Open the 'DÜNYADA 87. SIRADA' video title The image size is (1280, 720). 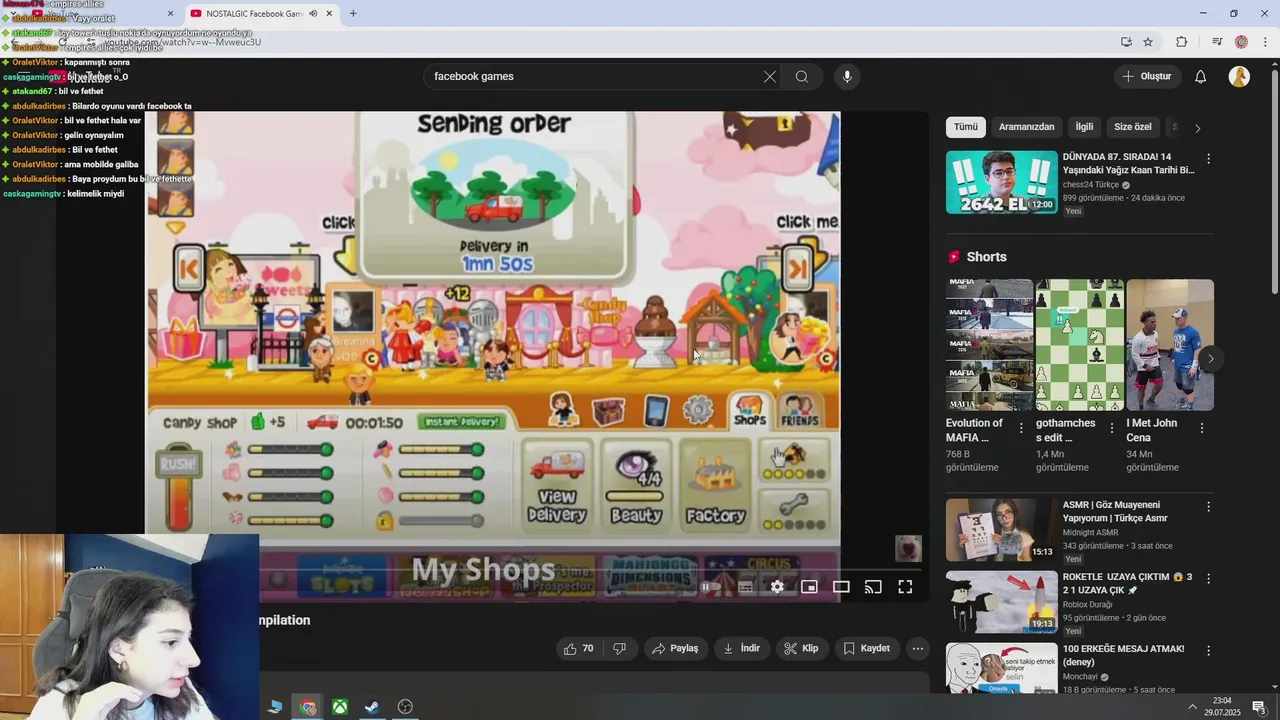tap(1128, 164)
